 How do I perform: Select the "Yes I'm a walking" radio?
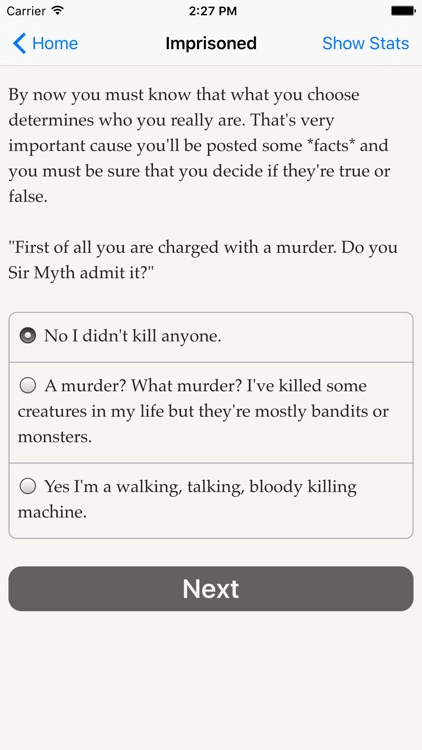[x=28, y=486]
